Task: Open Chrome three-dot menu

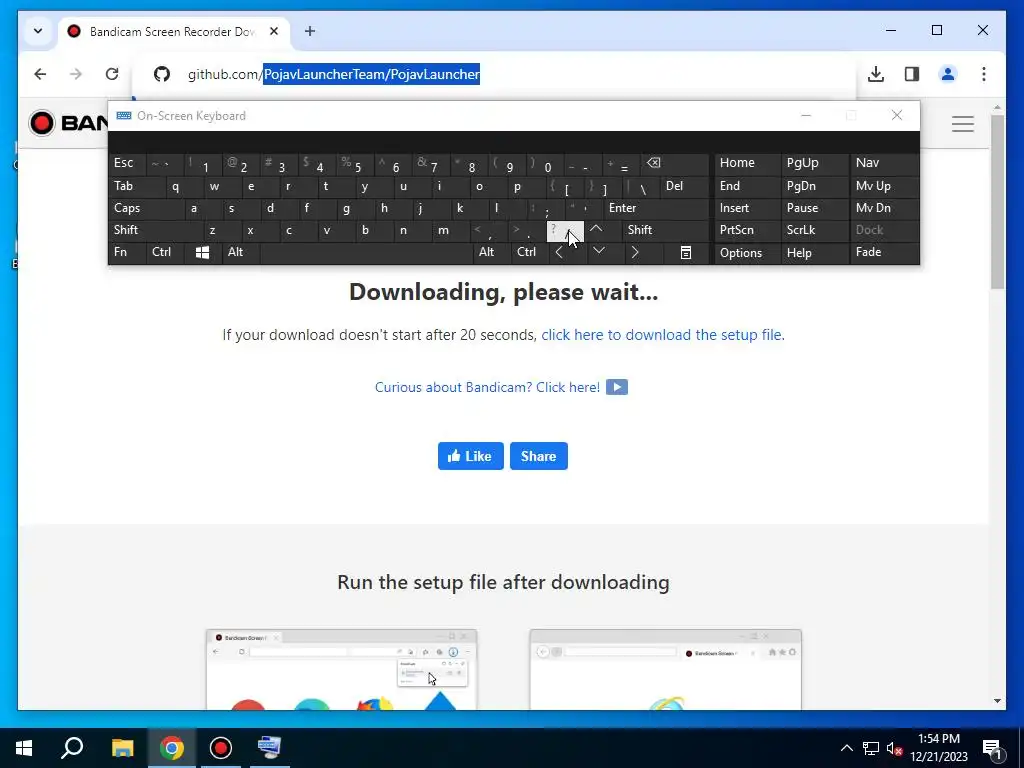Action: [x=984, y=74]
